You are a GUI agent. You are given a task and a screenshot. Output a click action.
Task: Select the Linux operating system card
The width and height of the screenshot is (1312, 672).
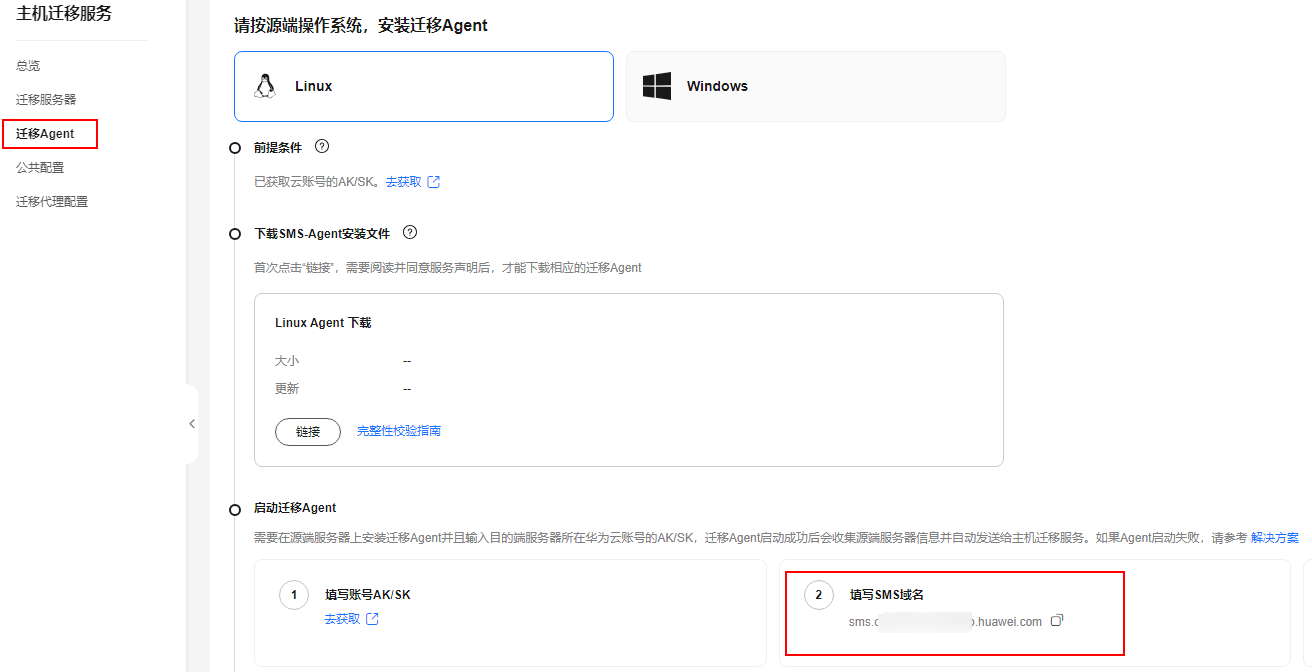point(424,86)
